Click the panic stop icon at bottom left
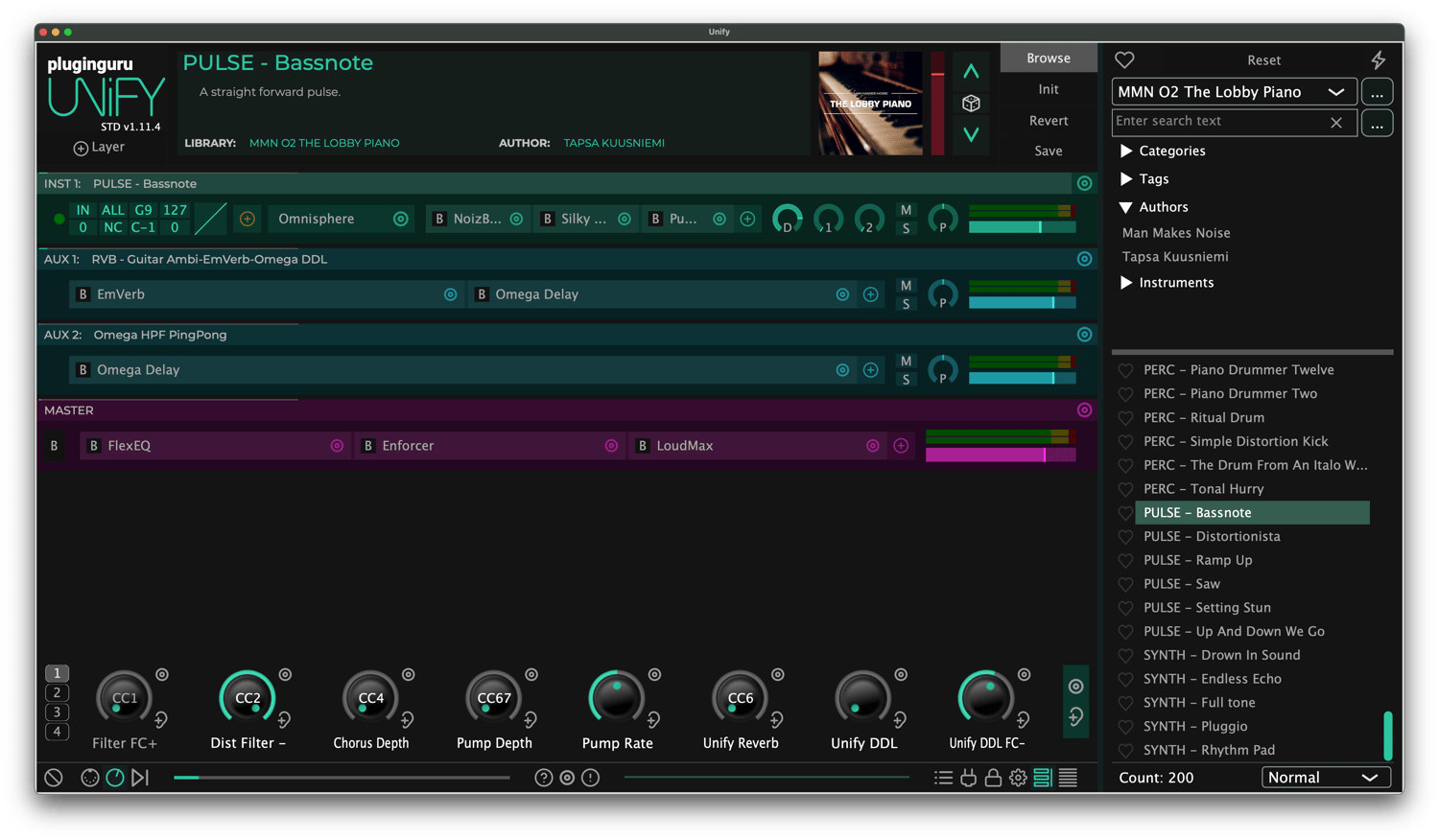The image size is (1439, 840). [x=54, y=778]
